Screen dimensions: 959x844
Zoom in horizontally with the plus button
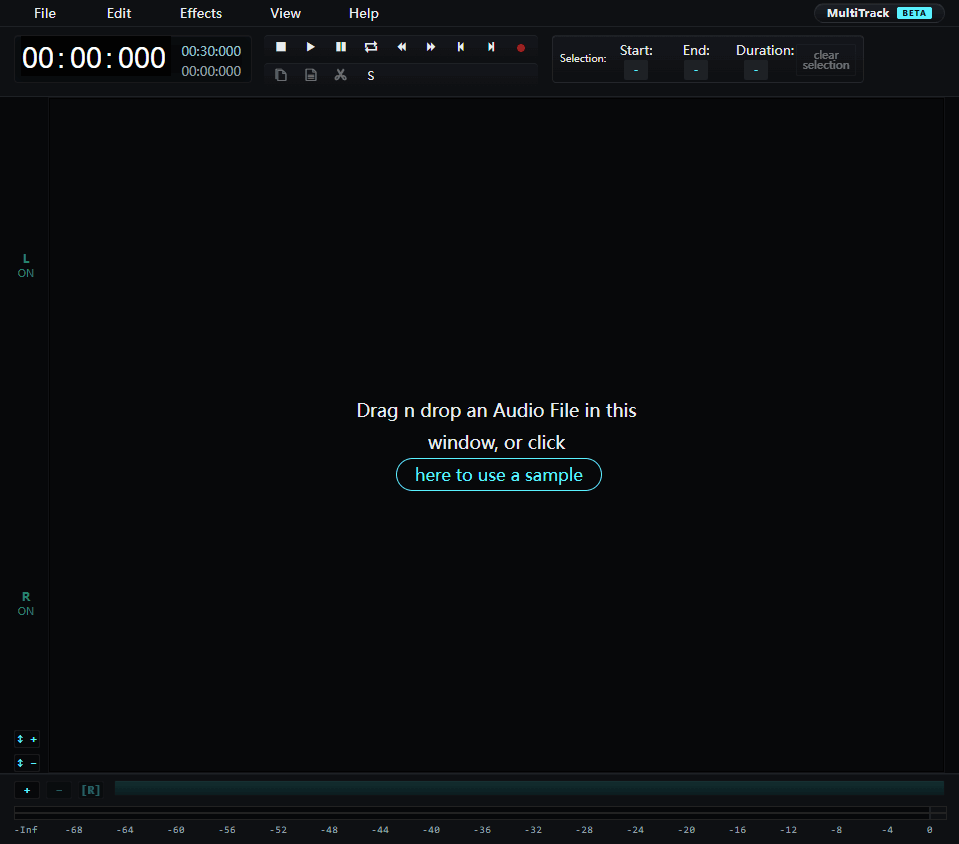coord(27,790)
